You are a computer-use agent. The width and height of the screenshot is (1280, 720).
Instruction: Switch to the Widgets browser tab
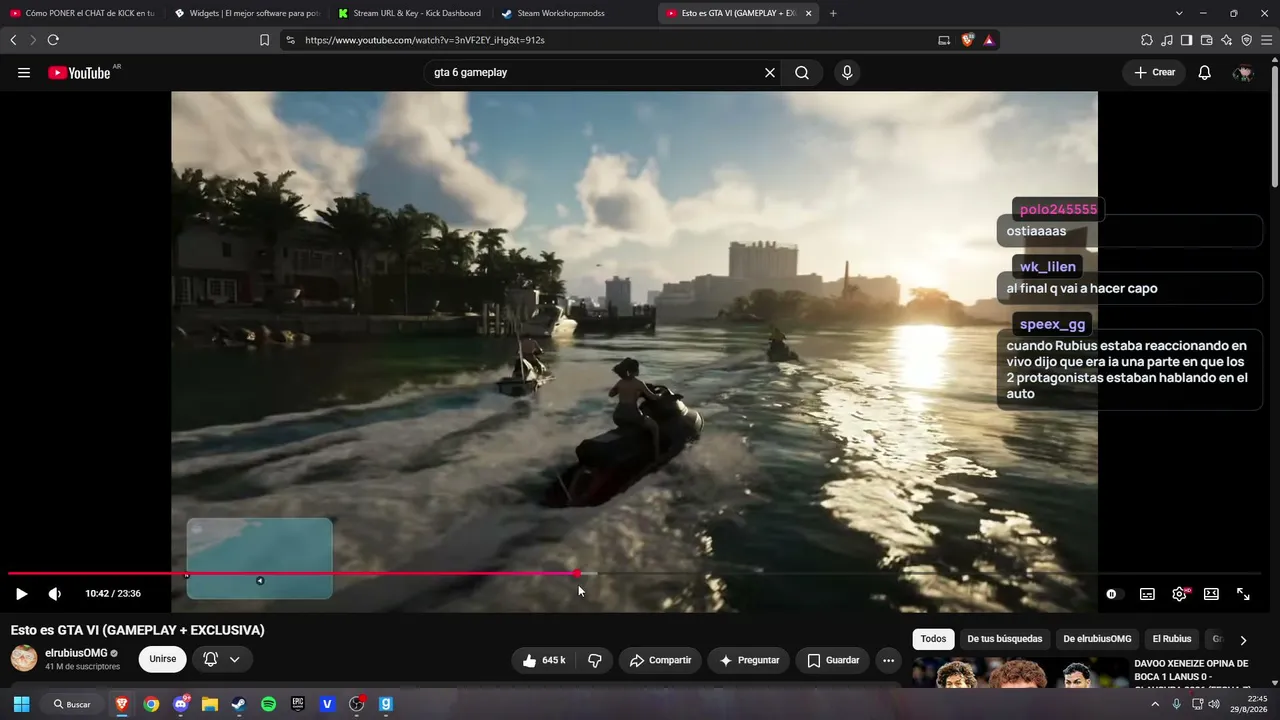246,13
